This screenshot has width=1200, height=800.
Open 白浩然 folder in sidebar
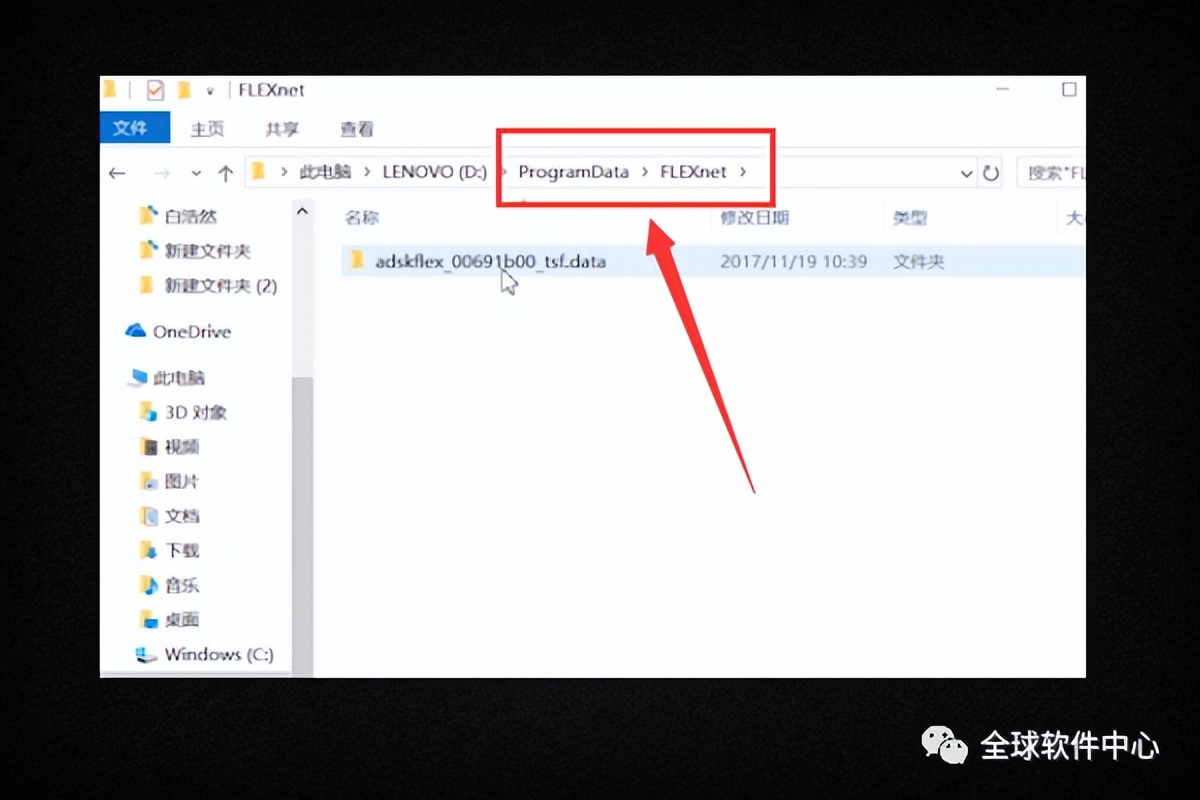tap(191, 216)
